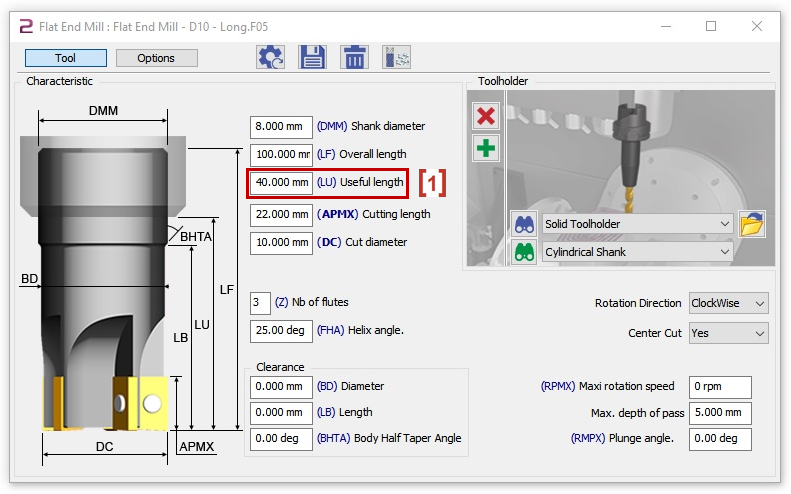
Task: Remove toolholder with red X icon
Action: [486, 116]
